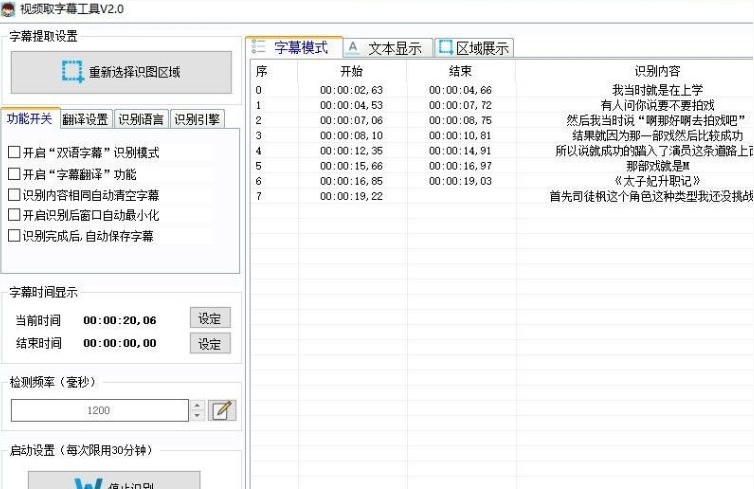Screen dimensions: 754x489
Task: Click the dashed-rectangle icon on the reselect region button
Action: pyautogui.click(x=72, y=72)
